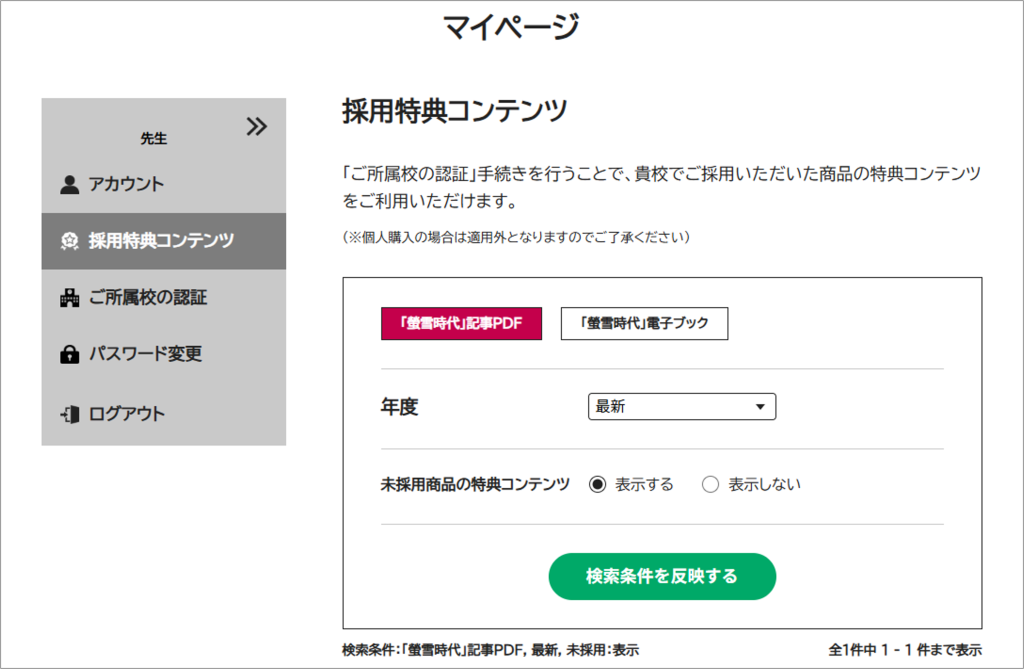Click the school building icon
The height and width of the screenshot is (669, 1024).
pyautogui.click(x=69, y=297)
